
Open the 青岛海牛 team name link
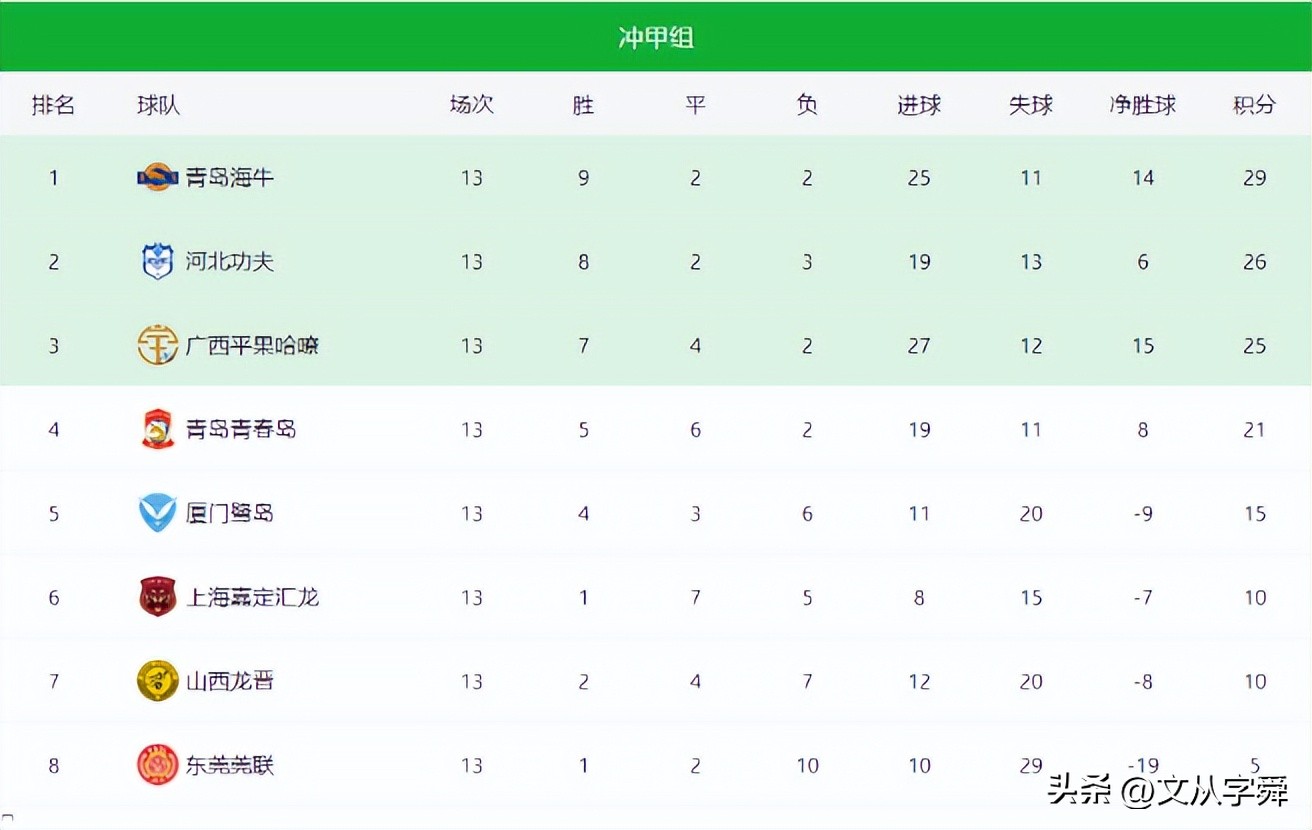229,178
